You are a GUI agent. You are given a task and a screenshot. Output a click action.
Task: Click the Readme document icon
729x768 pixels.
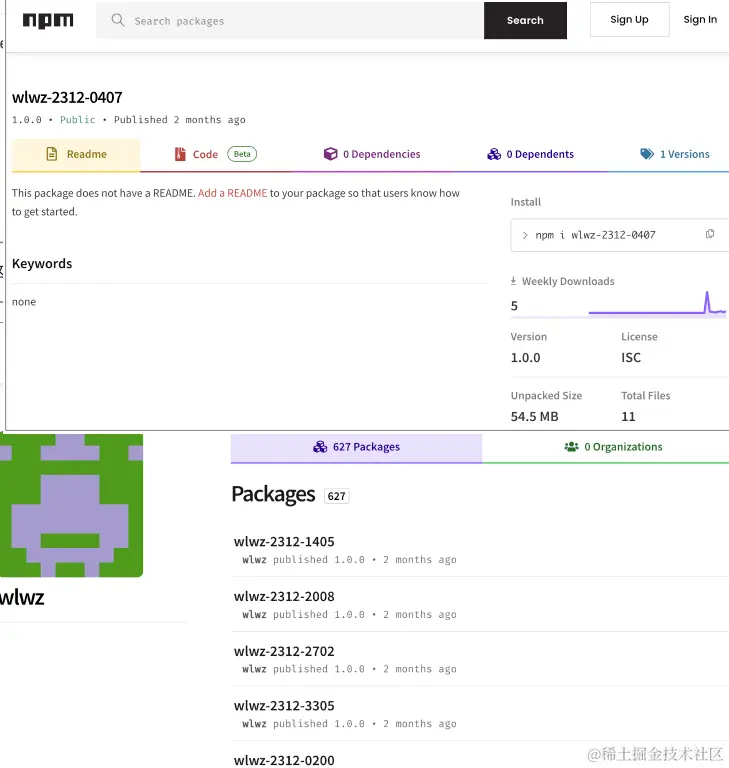(51, 154)
